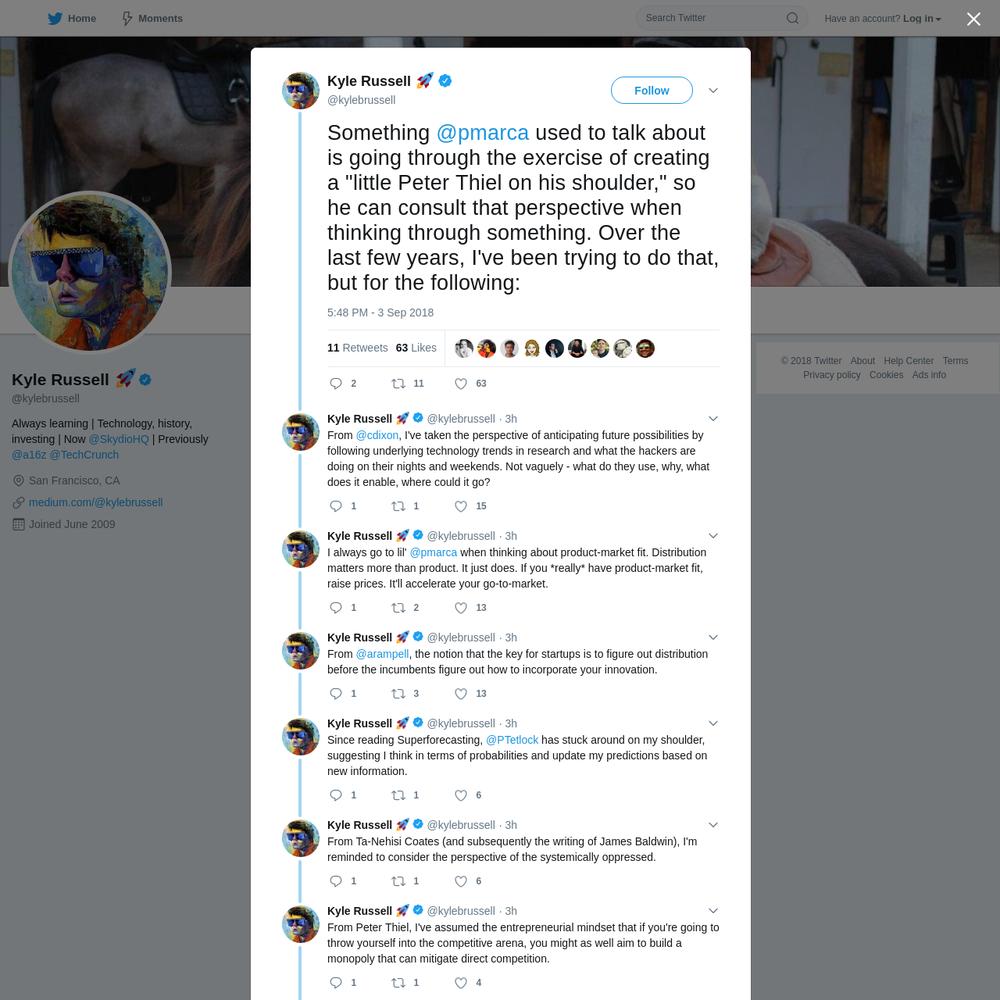Click the search magnifier icon
1000x1000 pixels.
[x=792, y=18]
